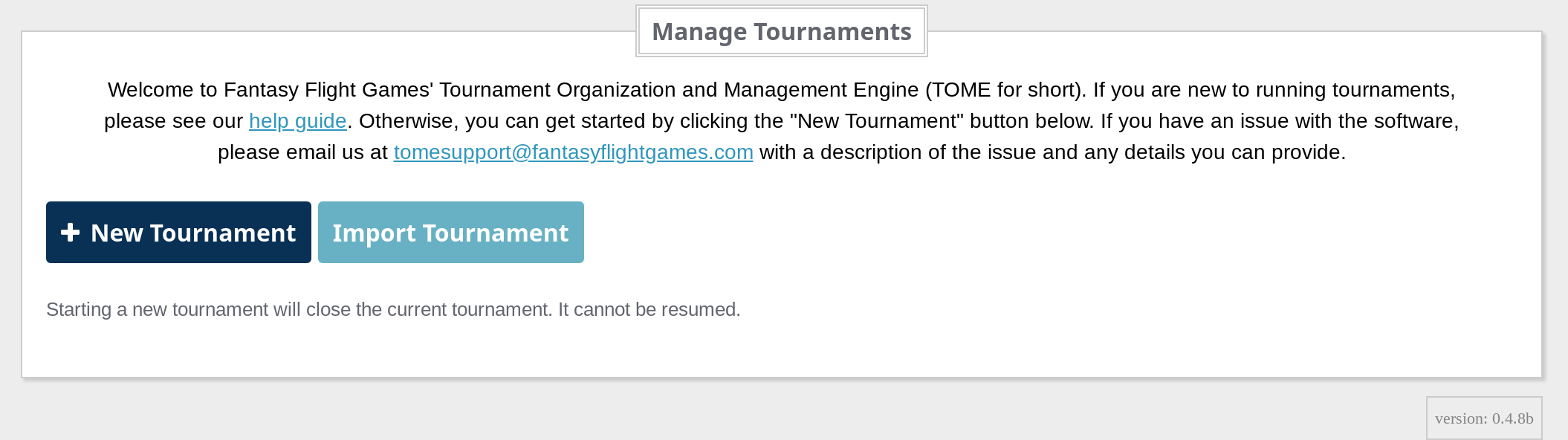Select the "(TOME for short)" text
Viewport: 1568px width, 440px height.
(1005, 90)
